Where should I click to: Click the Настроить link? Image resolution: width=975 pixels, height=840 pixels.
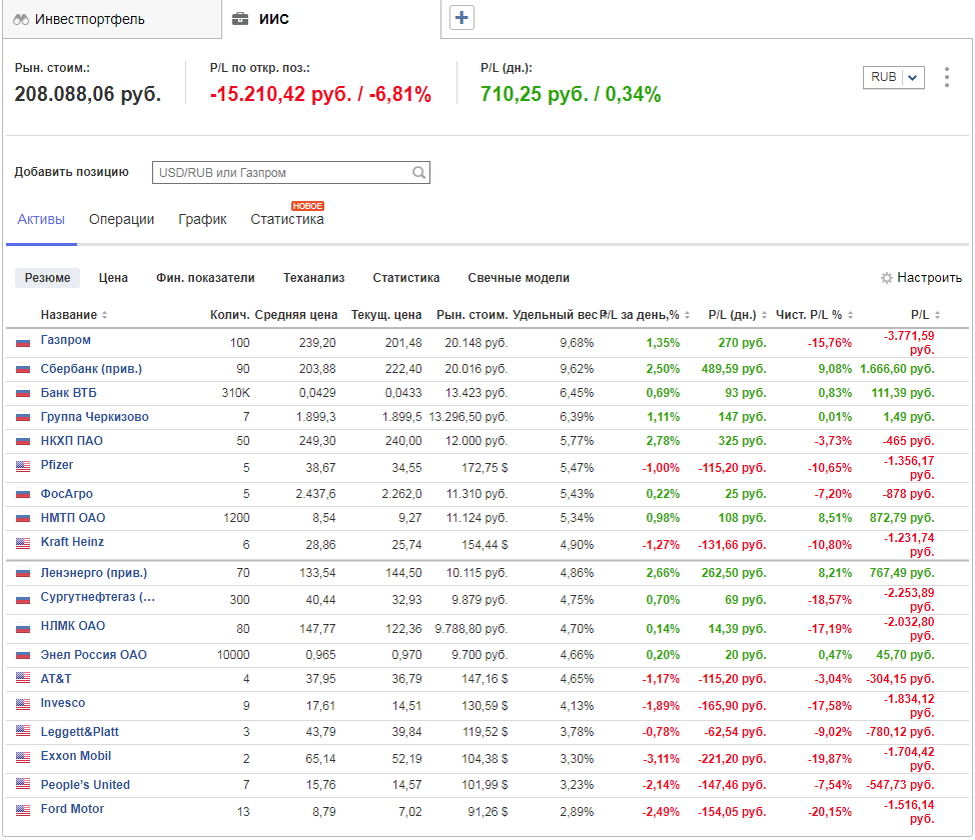tap(929, 278)
